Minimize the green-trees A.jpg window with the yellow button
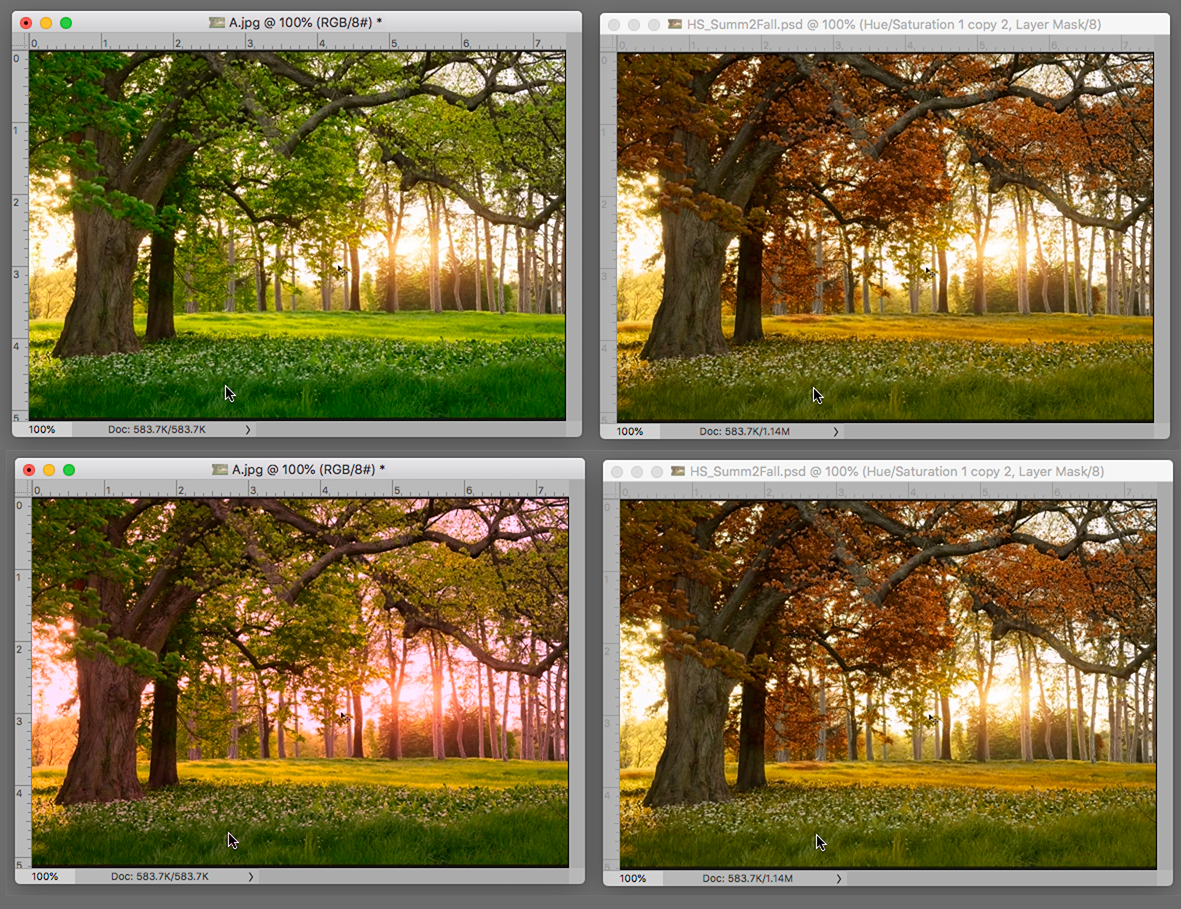 click(46, 23)
